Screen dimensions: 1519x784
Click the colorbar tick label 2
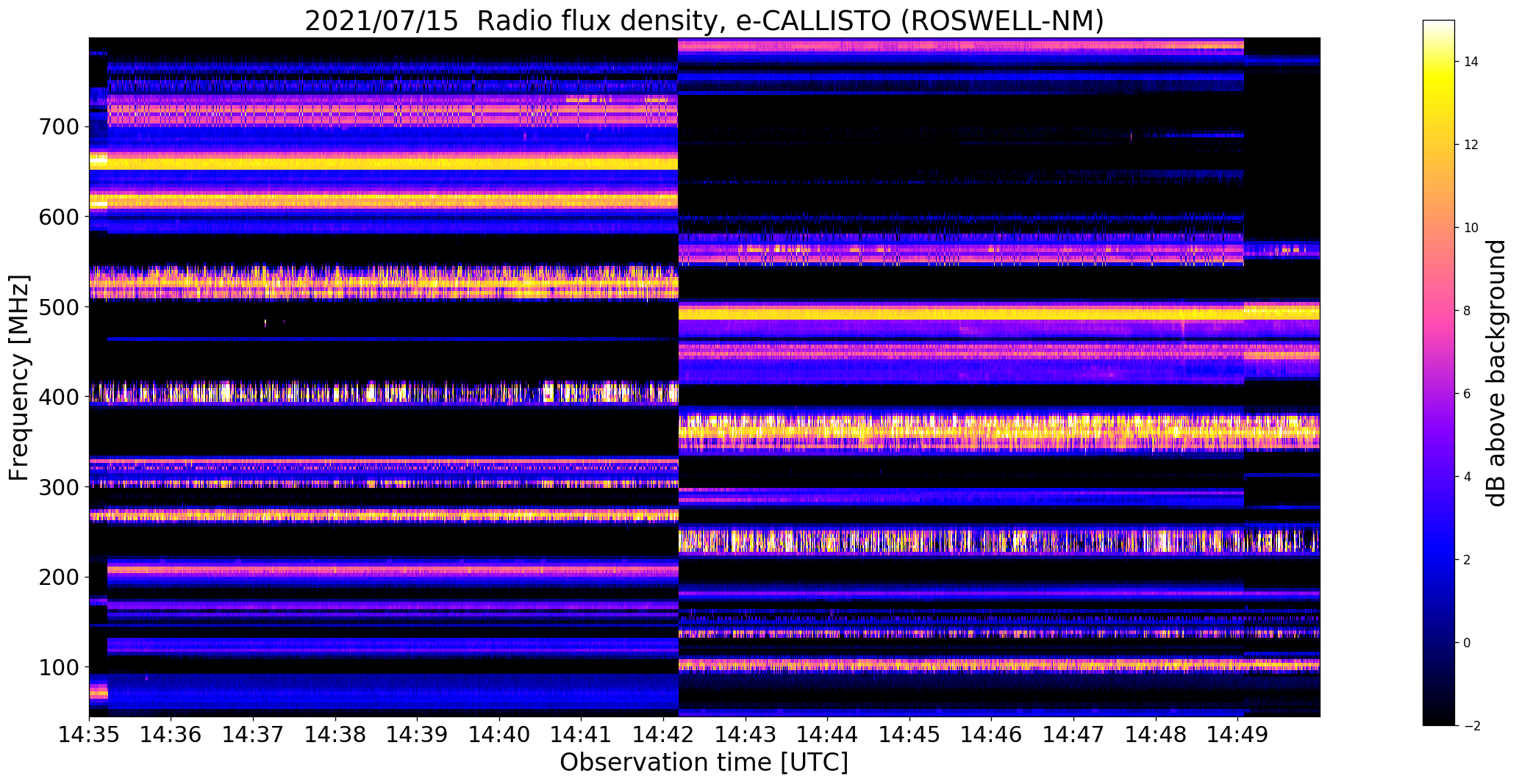[x=1468, y=560]
